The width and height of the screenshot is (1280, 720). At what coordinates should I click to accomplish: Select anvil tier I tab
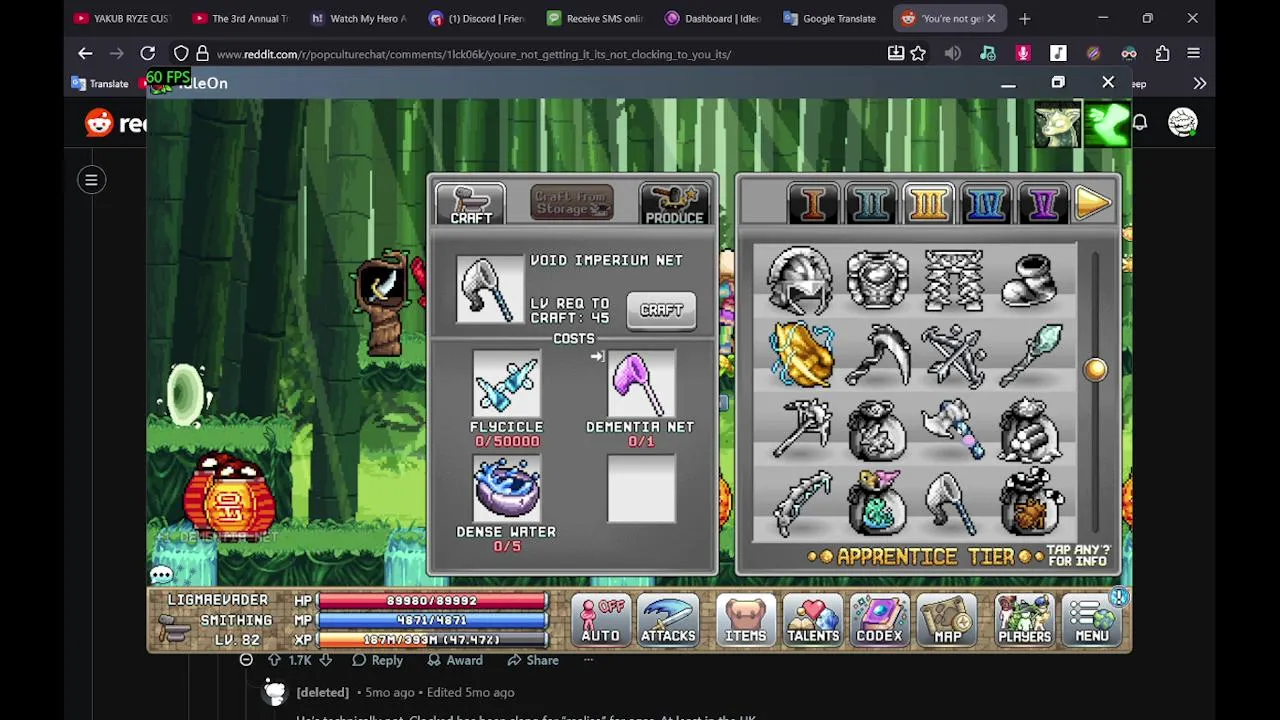tap(813, 204)
